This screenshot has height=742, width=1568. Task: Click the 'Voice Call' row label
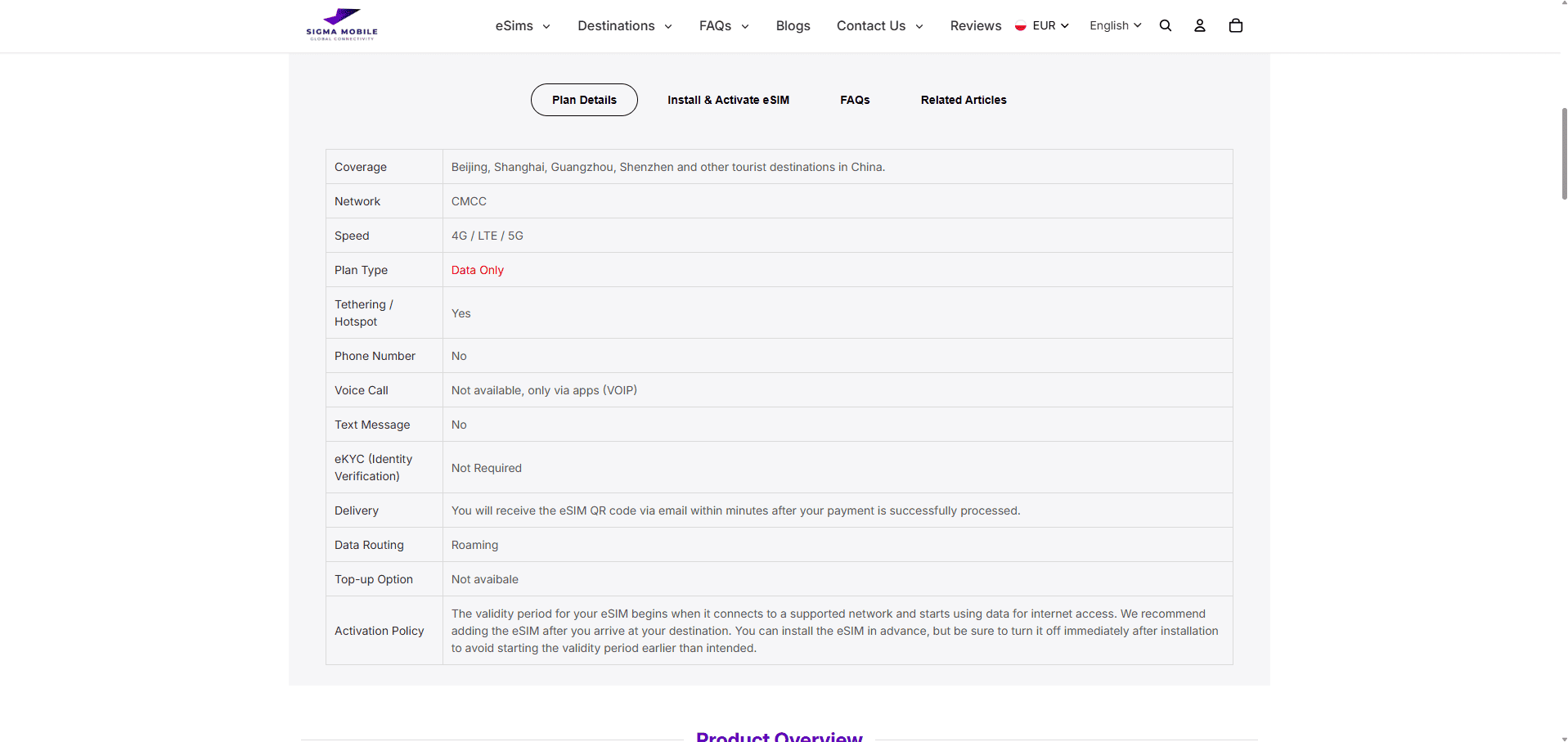coord(362,390)
